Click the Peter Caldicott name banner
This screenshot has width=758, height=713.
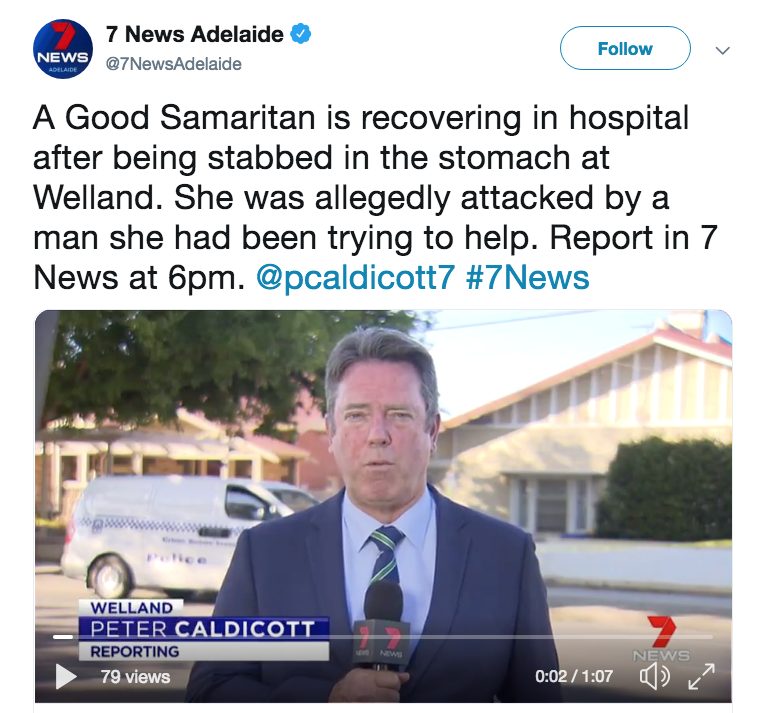(204, 629)
